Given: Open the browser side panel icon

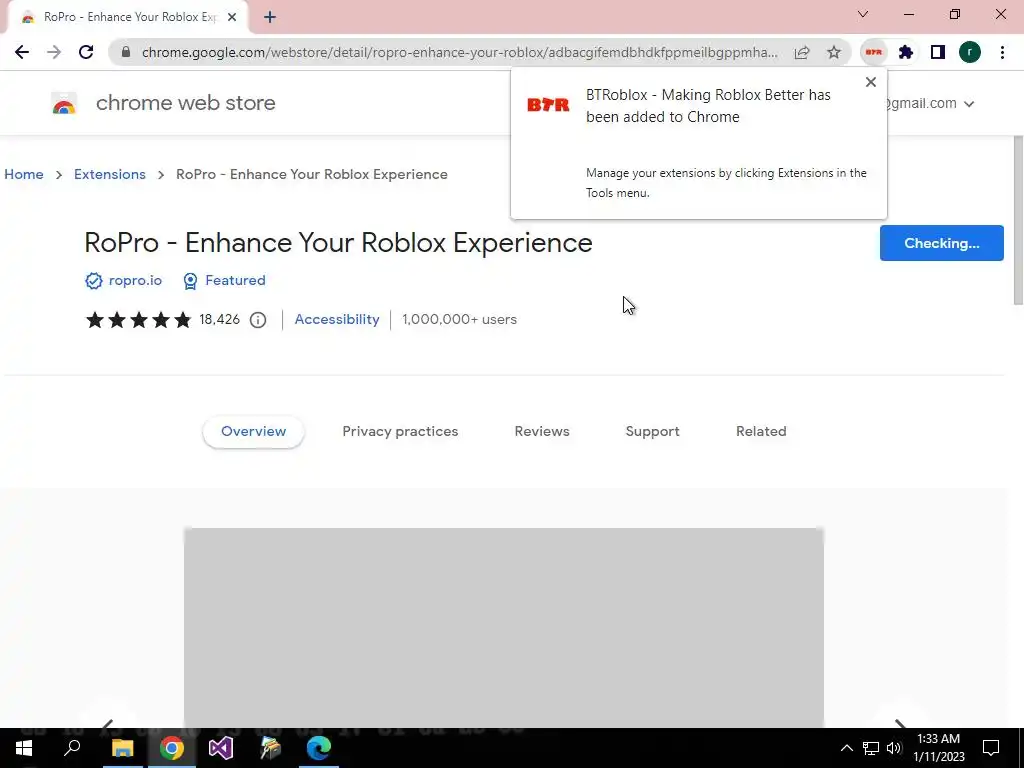Looking at the screenshot, I should pos(938,52).
